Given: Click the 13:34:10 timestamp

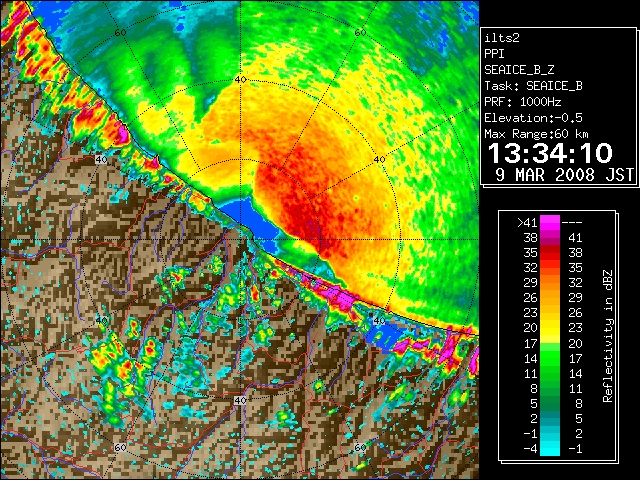Looking at the screenshot, I should (550, 153).
